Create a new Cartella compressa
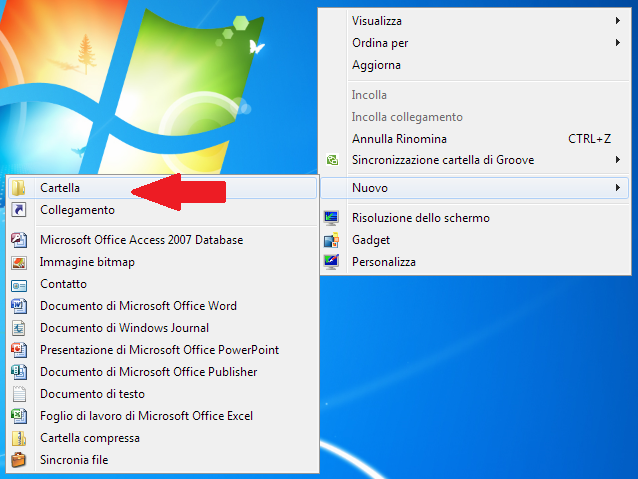This screenshot has width=638, height=479. pos(162,437)
